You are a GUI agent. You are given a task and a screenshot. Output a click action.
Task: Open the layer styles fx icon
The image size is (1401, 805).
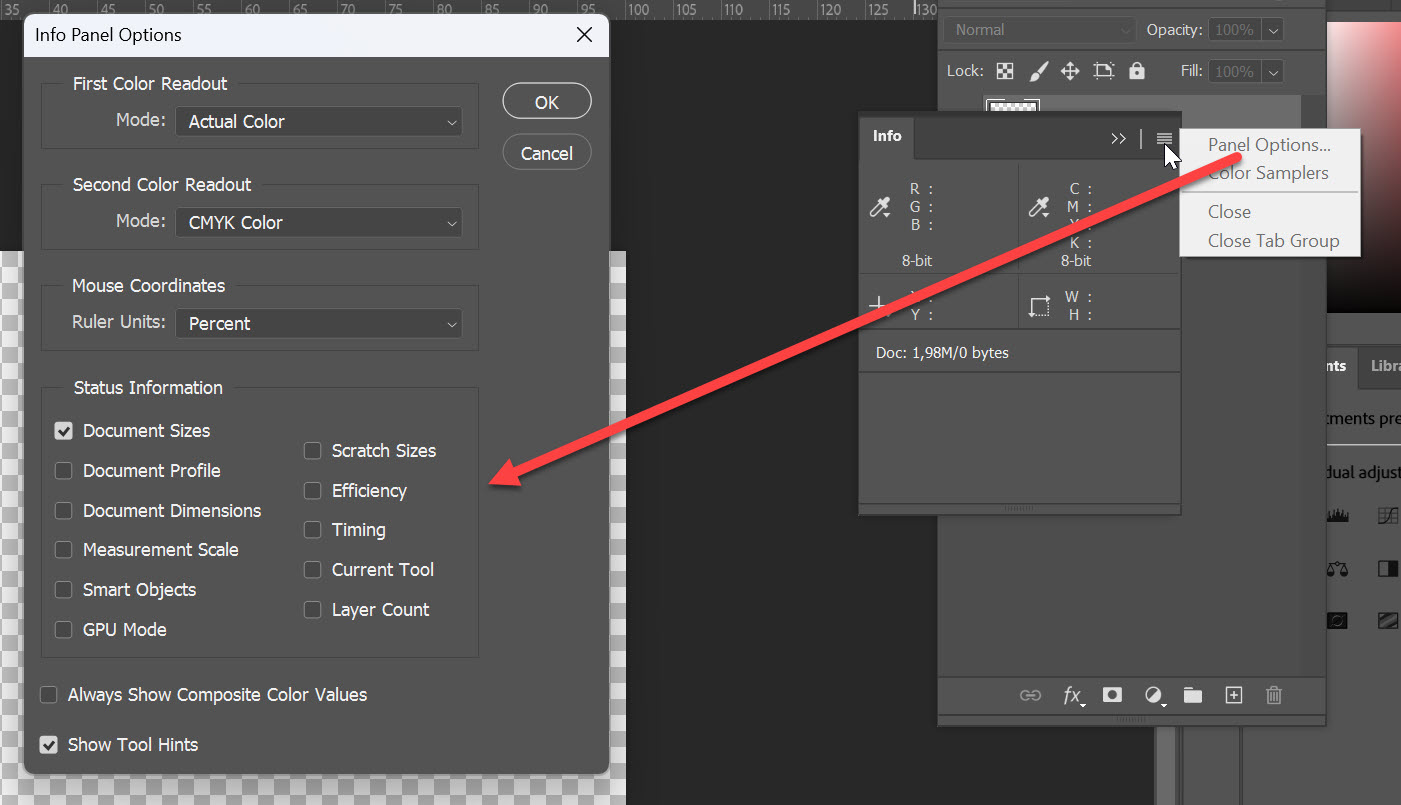[x=1072, y=694]
